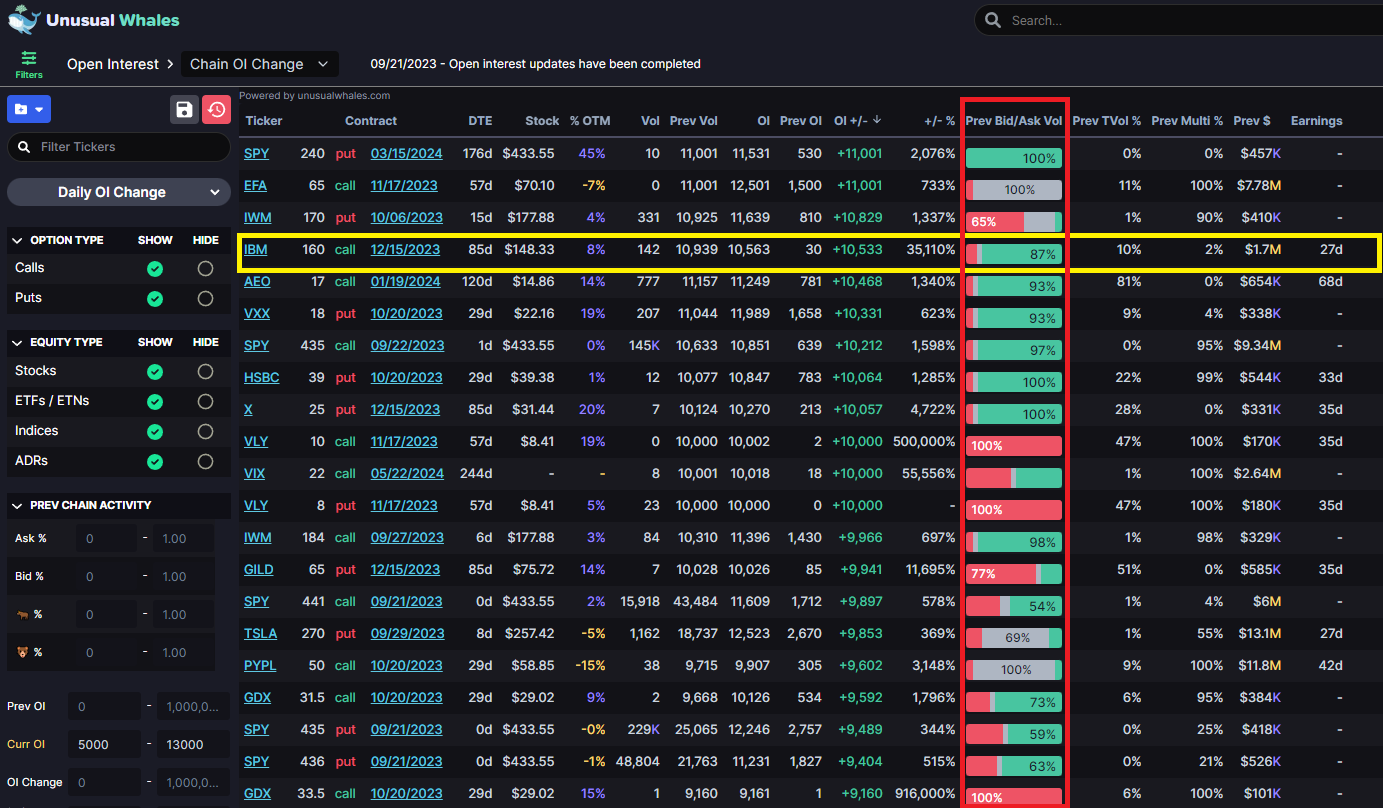Open the IBM ticker link

coord(256,250)
